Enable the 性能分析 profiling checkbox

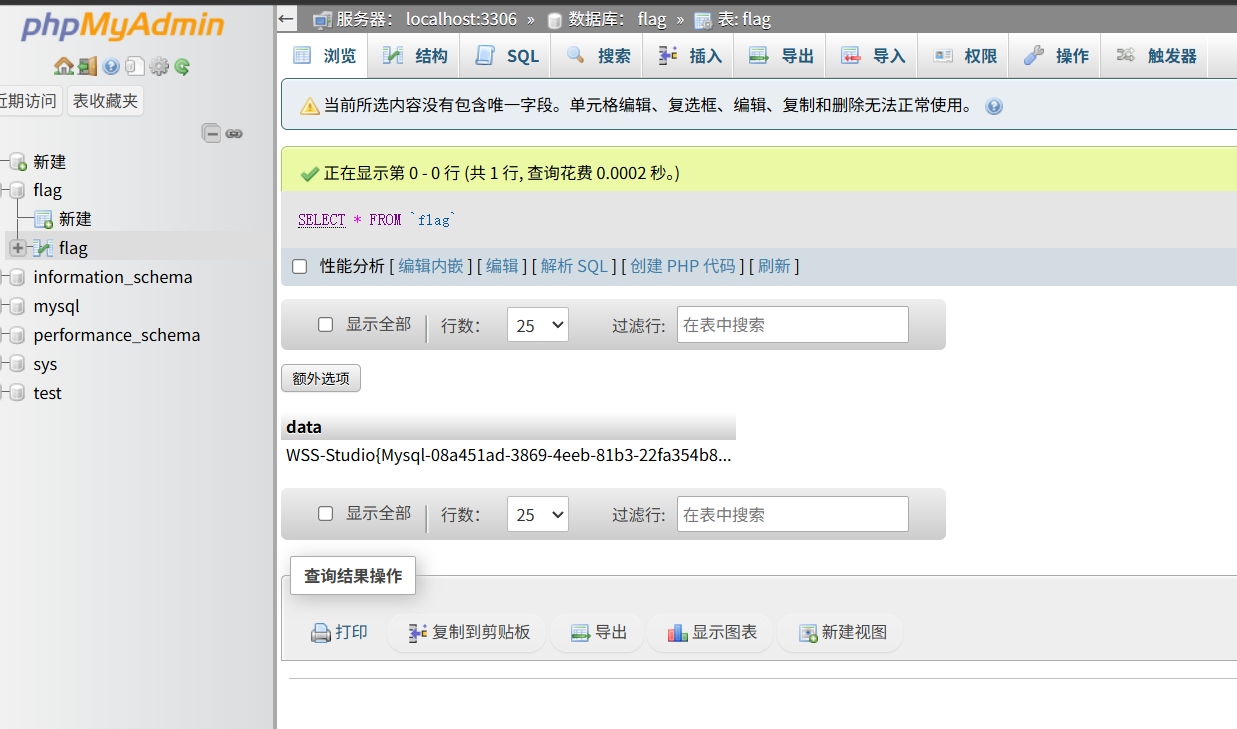[x=299, y=266]
